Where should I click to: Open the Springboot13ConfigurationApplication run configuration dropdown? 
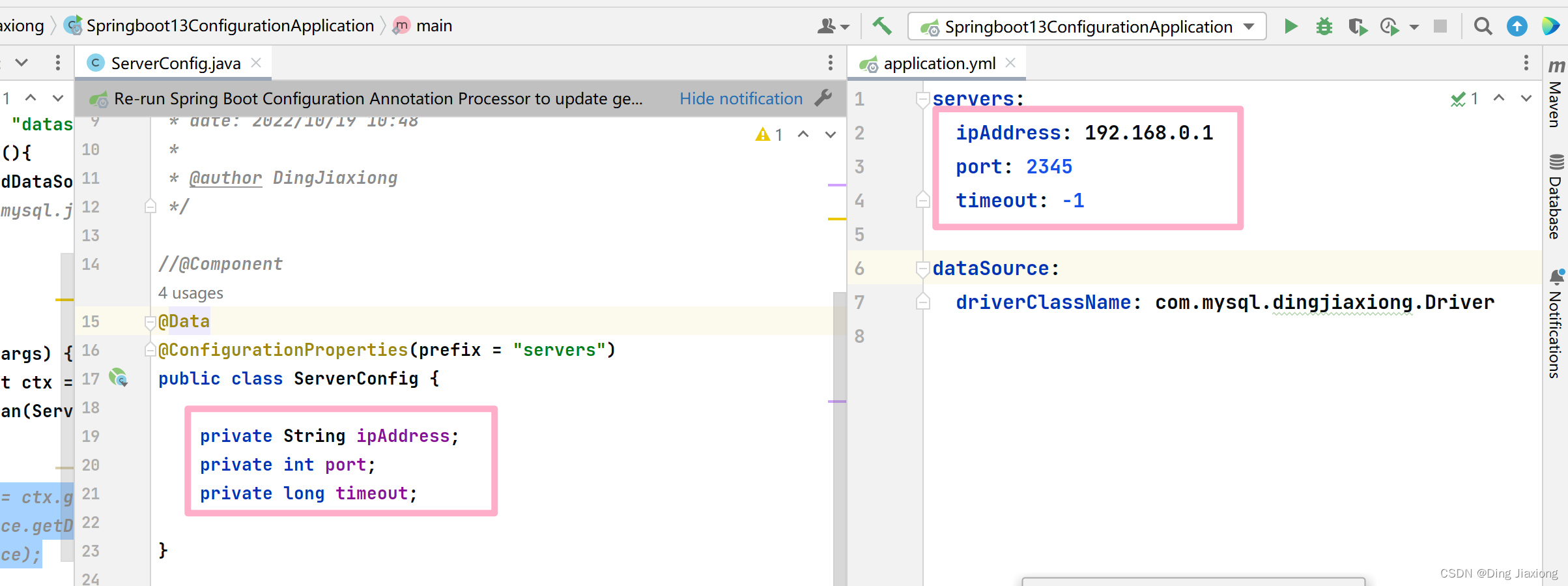pyautogui.click(x=1087, y=27)
